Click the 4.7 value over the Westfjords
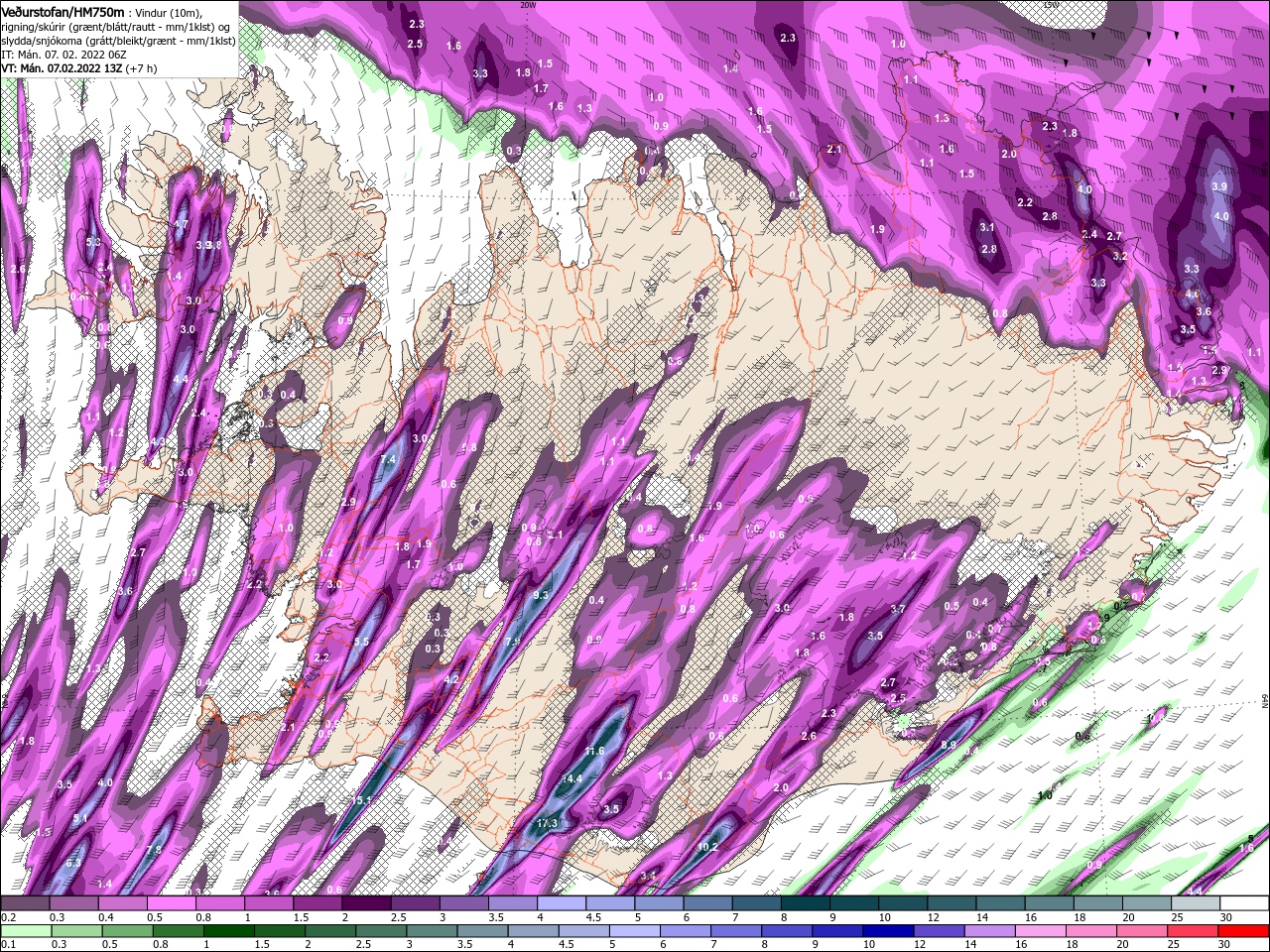 pos(181,225)
